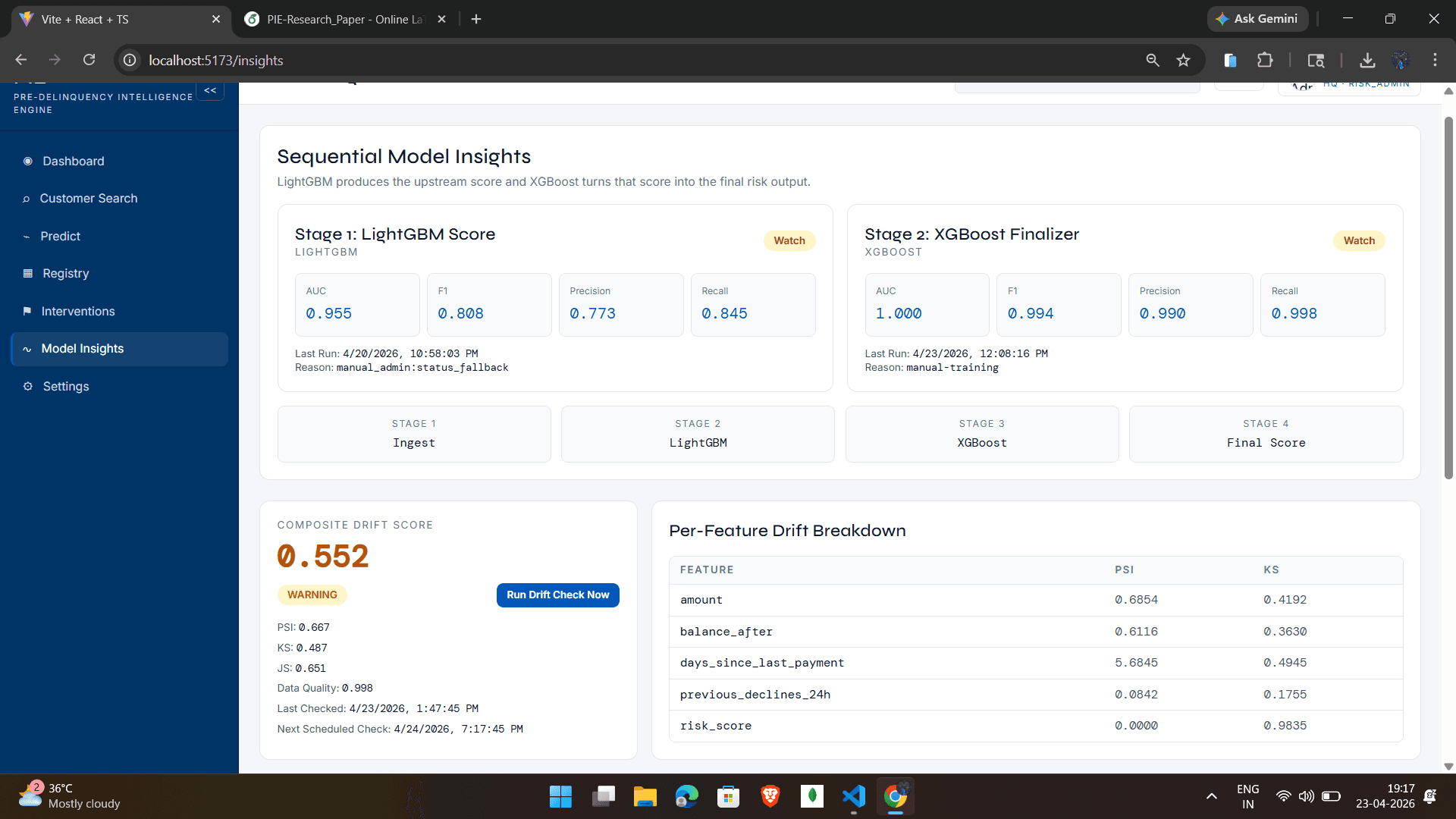Show hidden system tray icons

coord(1212,796)
